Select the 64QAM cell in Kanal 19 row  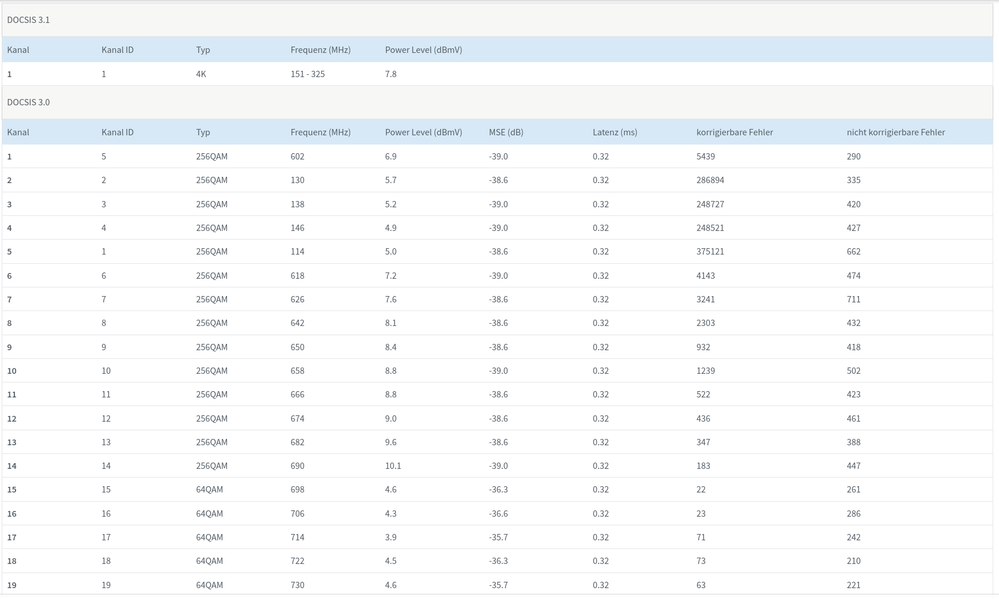tap(209, 585)
